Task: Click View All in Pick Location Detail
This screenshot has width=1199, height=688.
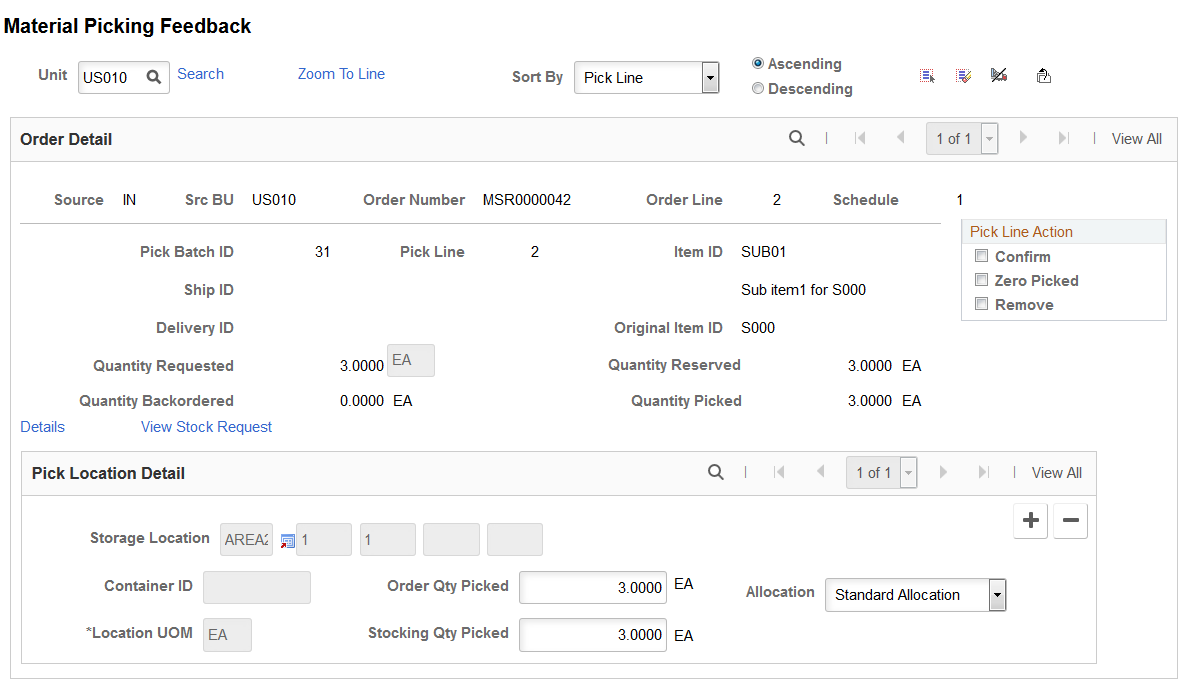Action: click(x=1057, y=472)
